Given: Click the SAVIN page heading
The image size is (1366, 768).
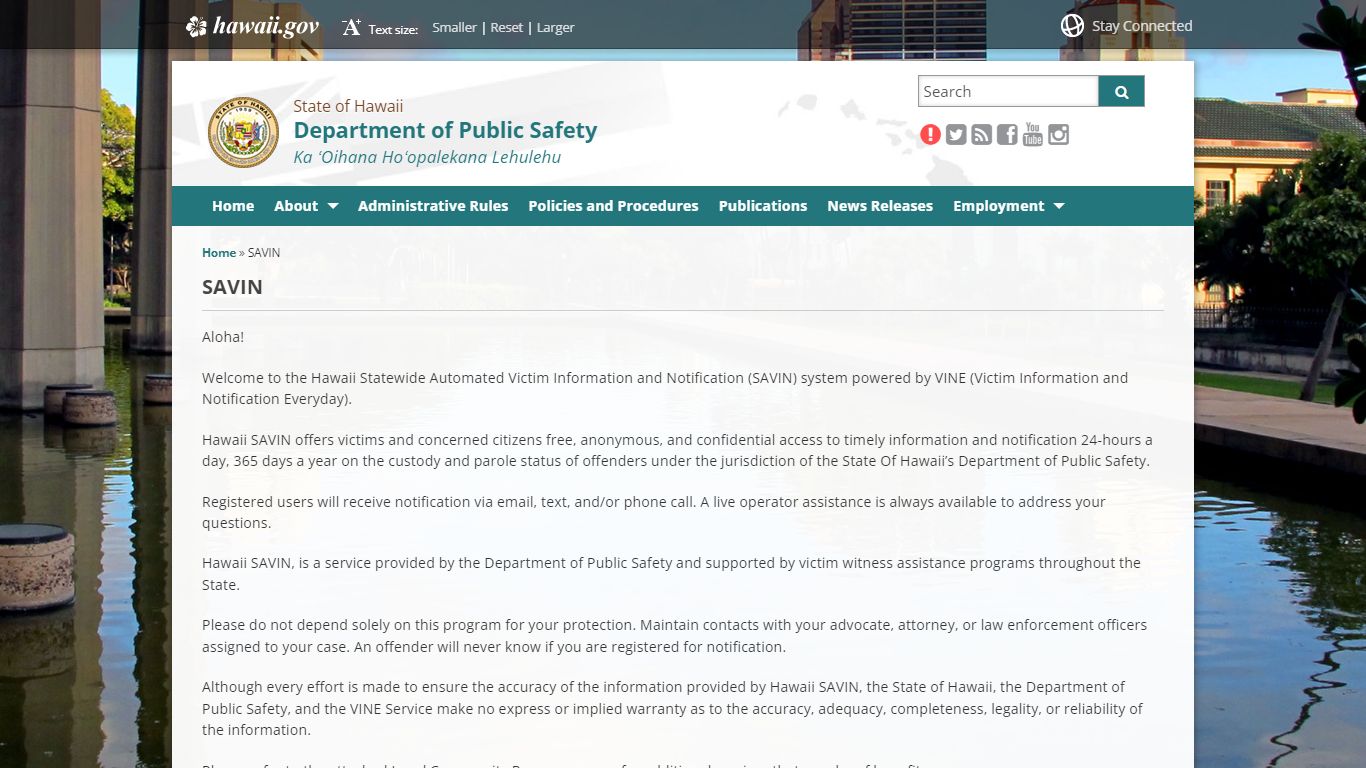Looking at the screenshot, I should [232, 287].
